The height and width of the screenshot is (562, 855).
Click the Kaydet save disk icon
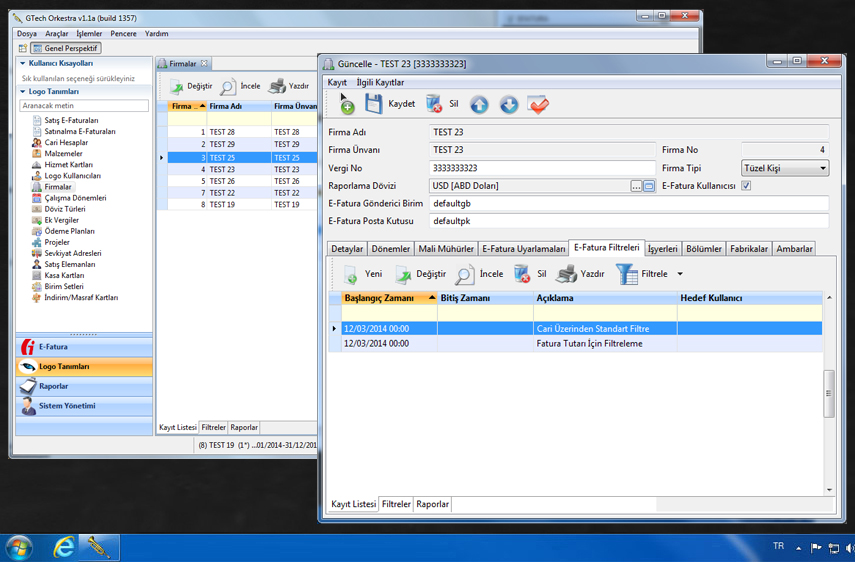pos(374,104)
